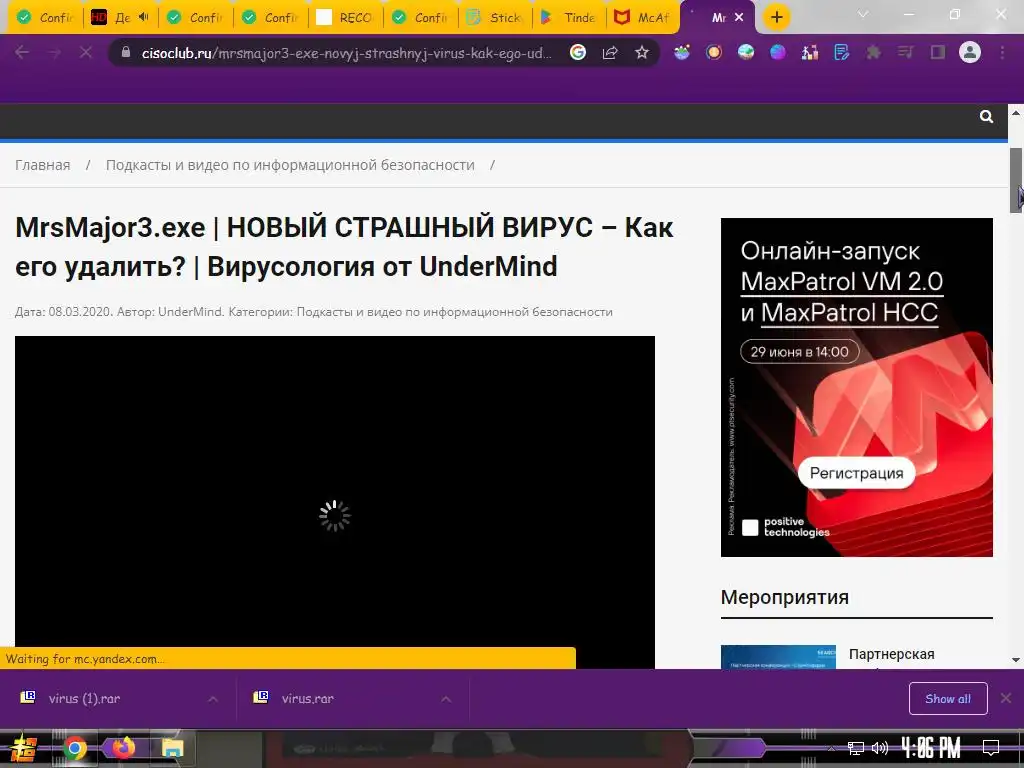Close the active Mr tab
The image size is (1024, 768).
pos(739,18)
